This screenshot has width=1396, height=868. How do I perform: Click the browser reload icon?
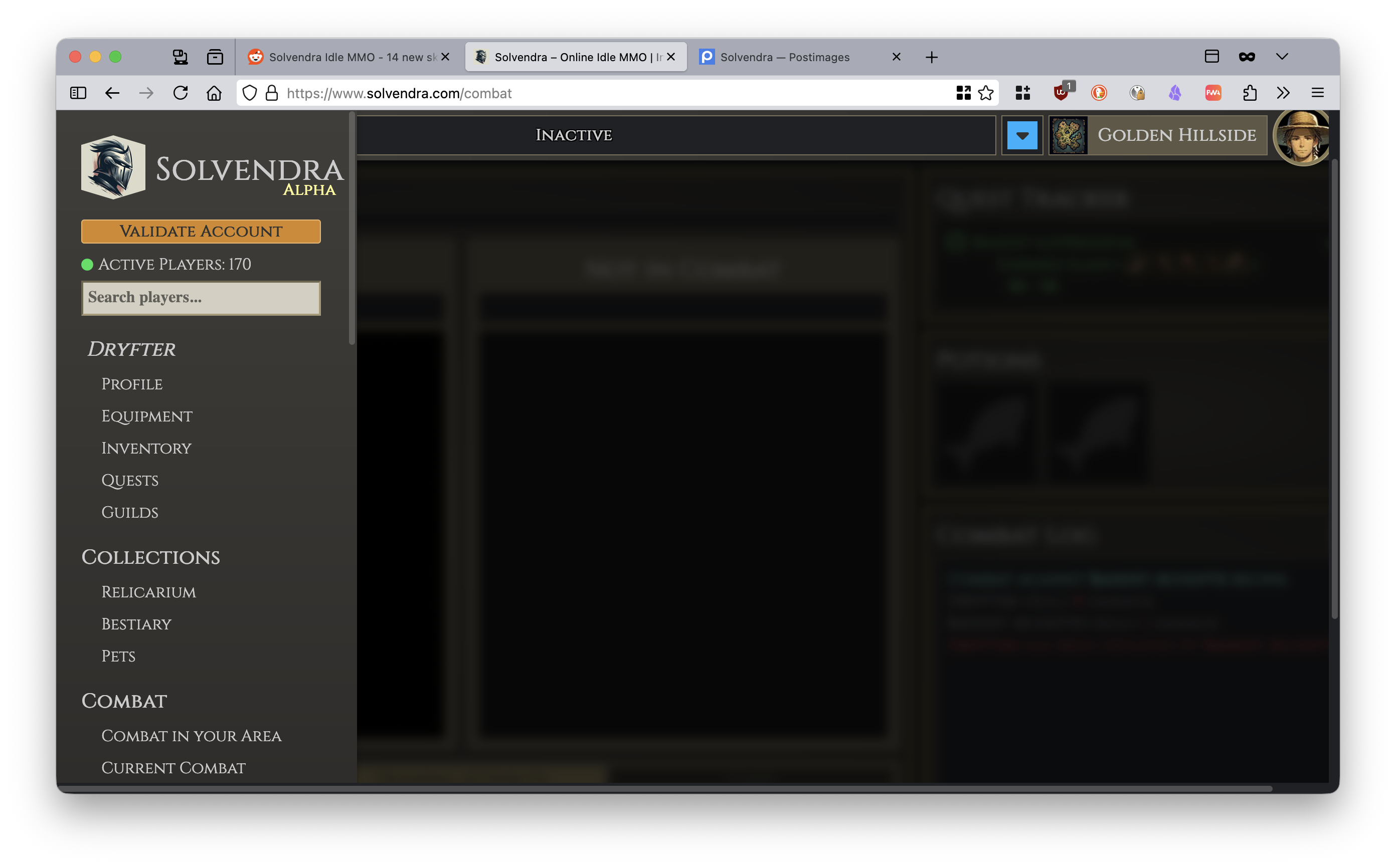click(x=181, y=93)
